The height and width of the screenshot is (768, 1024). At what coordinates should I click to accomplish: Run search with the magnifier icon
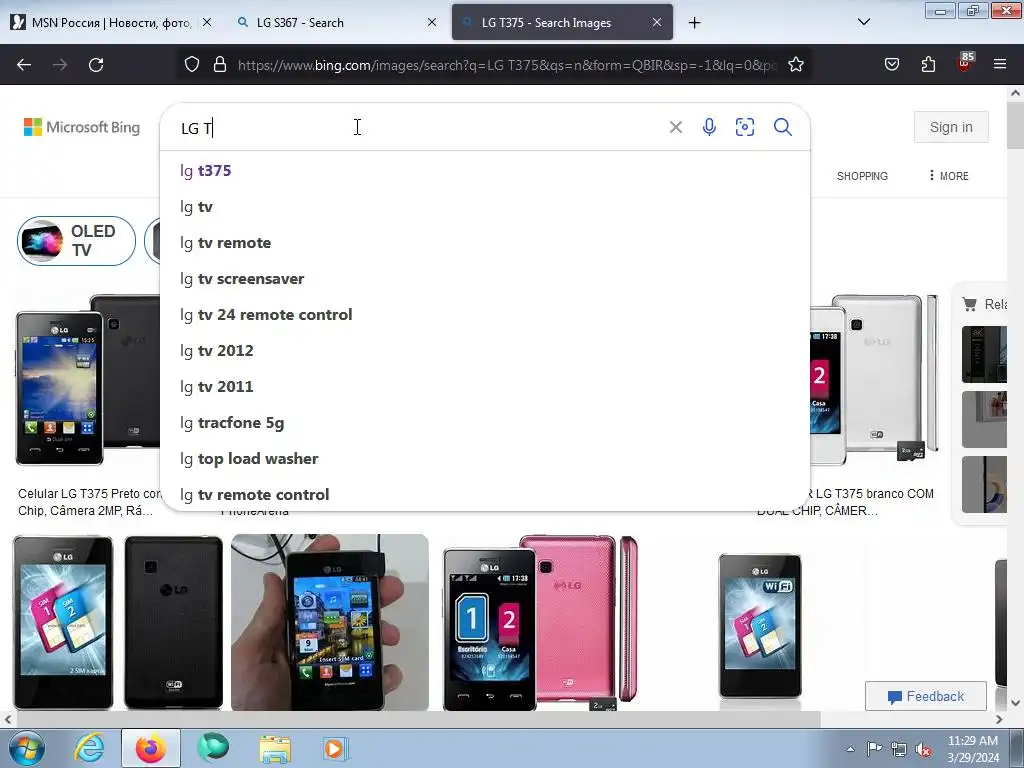coord(782,127)
